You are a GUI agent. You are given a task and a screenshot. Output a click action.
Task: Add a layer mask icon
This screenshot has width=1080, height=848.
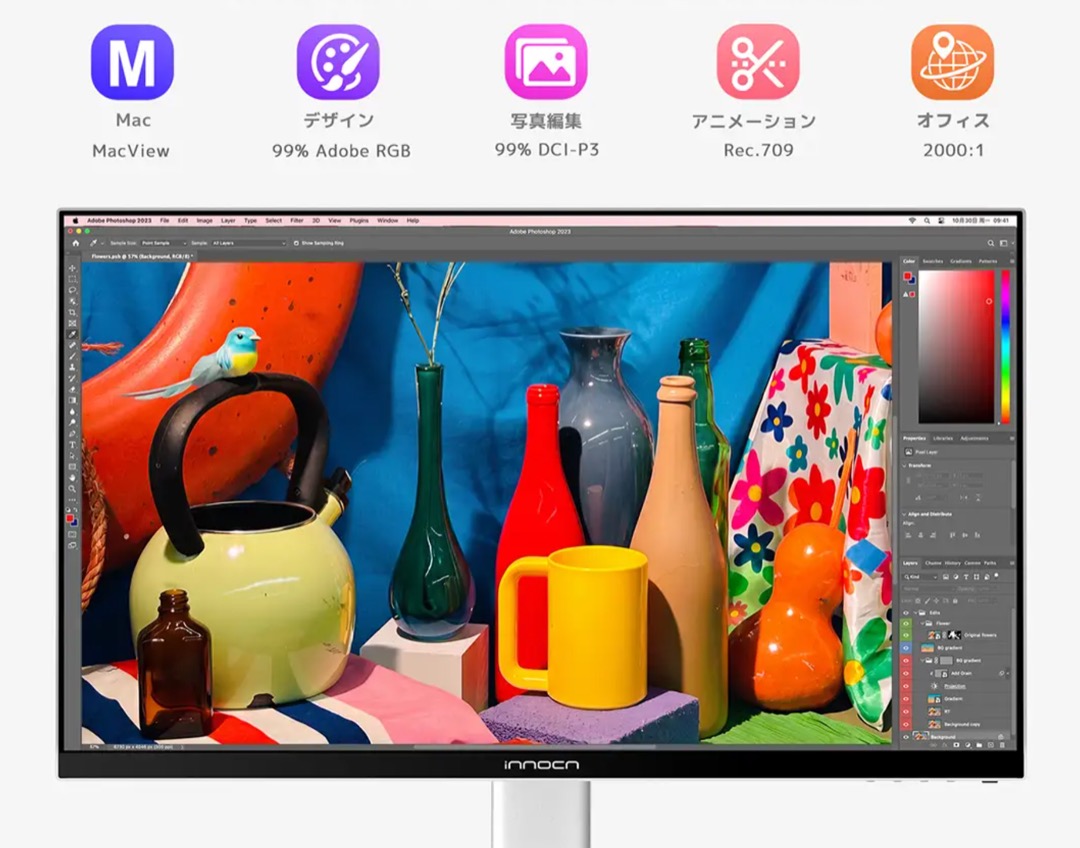[x=956, y=745]
